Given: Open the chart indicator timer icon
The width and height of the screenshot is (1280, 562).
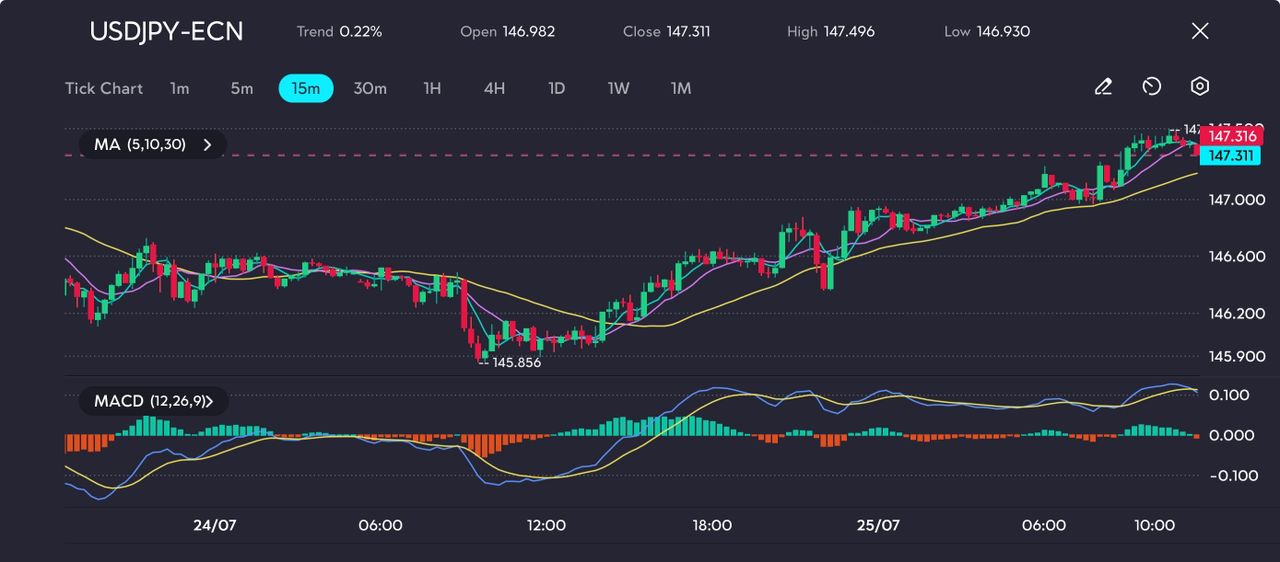Looking at the screenshot, I should pyautogui.click(x=1151, y=88).
